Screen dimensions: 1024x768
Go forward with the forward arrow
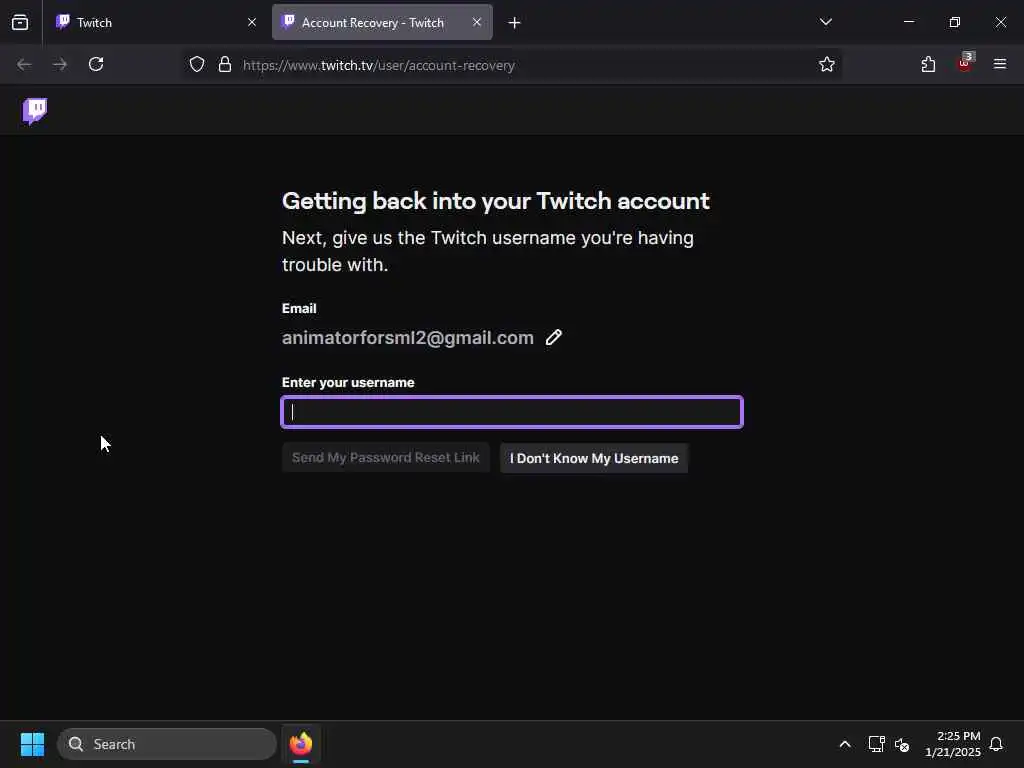[x=60, y=64]
